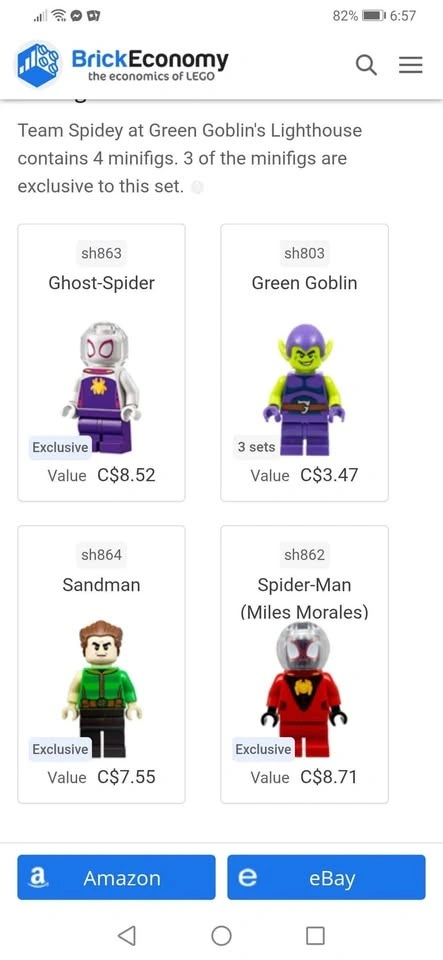Open the Miles Morales minifig image

(x=305, y=688)
